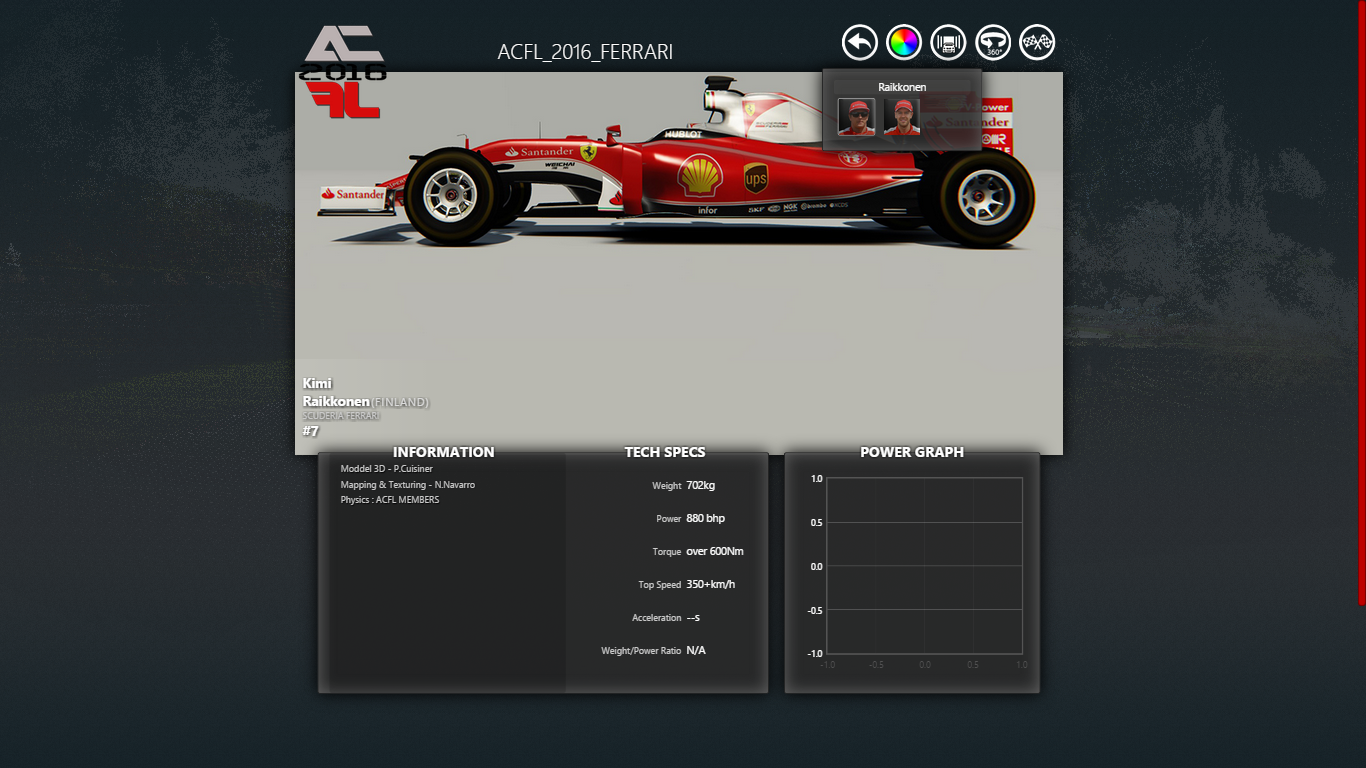Screen dimensions: 1366x768
Task: Click the POWER GRAPH heading
Action: pos(912,452)
